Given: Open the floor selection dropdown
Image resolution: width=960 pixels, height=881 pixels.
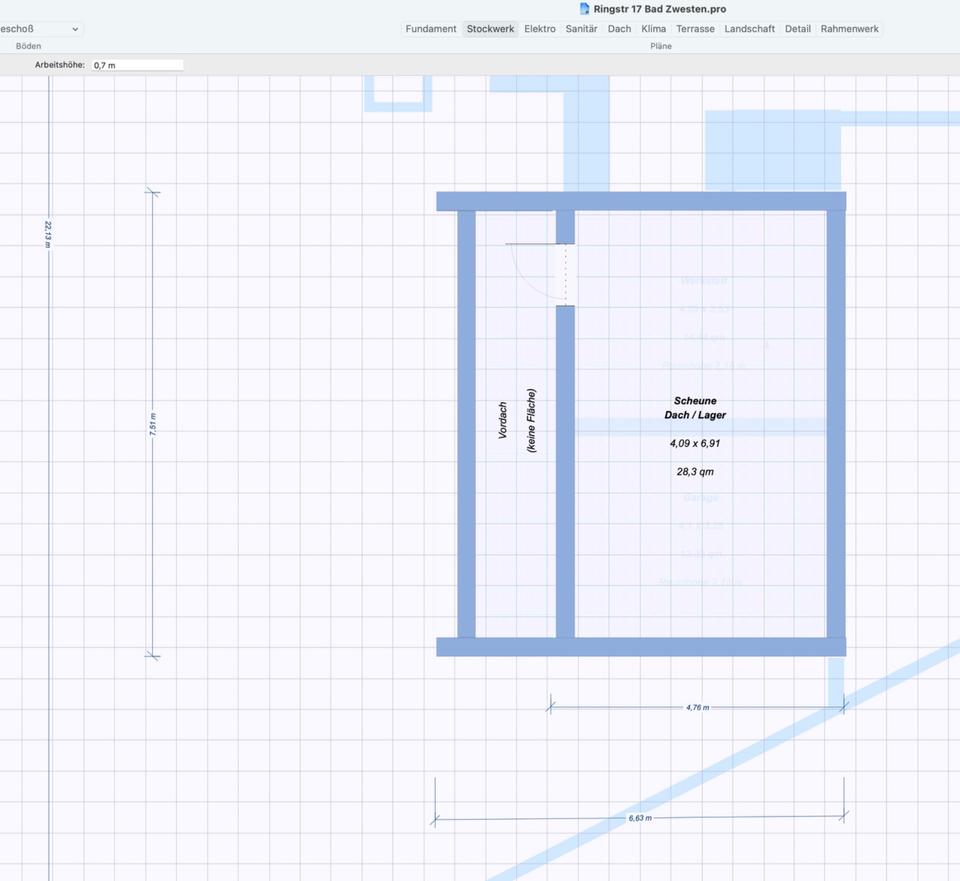Looking at the screenshot, I should click(x=40, y=29).
